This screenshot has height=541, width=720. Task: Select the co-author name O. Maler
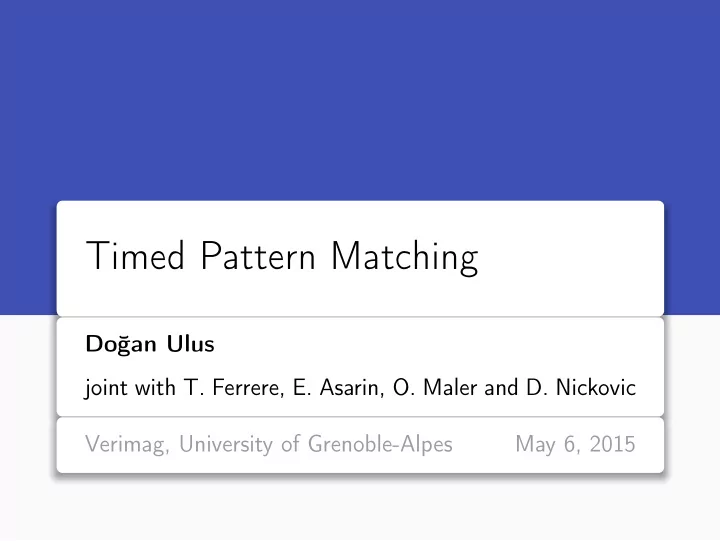pyautogui.click(x=435, y=388)
